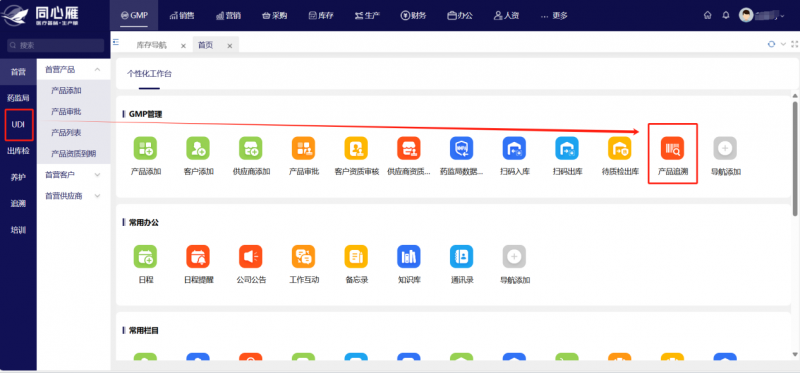Viewport: 800px width, 373px height.
Task: Select the 人资 top navigation item
Action: tap(507, 16)
